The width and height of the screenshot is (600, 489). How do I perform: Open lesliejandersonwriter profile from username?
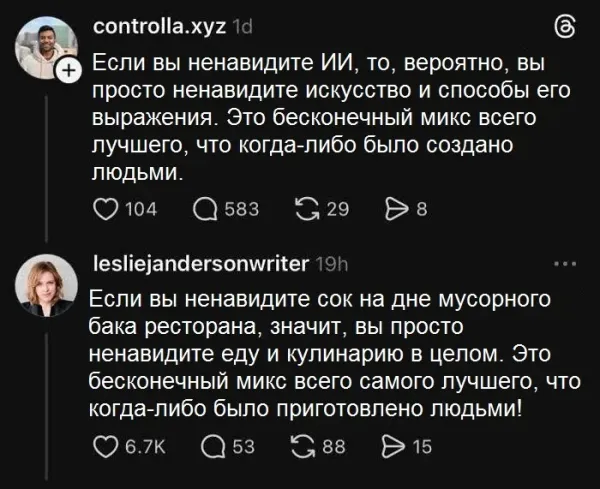[199, 267]
